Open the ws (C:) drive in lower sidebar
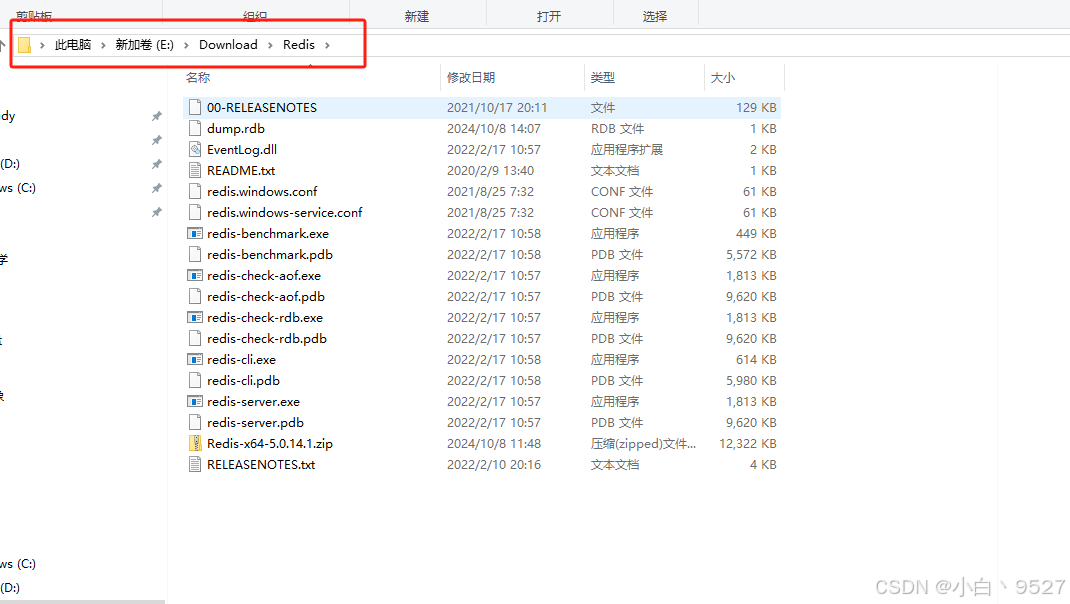The width and height of the screenshot is (1070, 604). 18,564
